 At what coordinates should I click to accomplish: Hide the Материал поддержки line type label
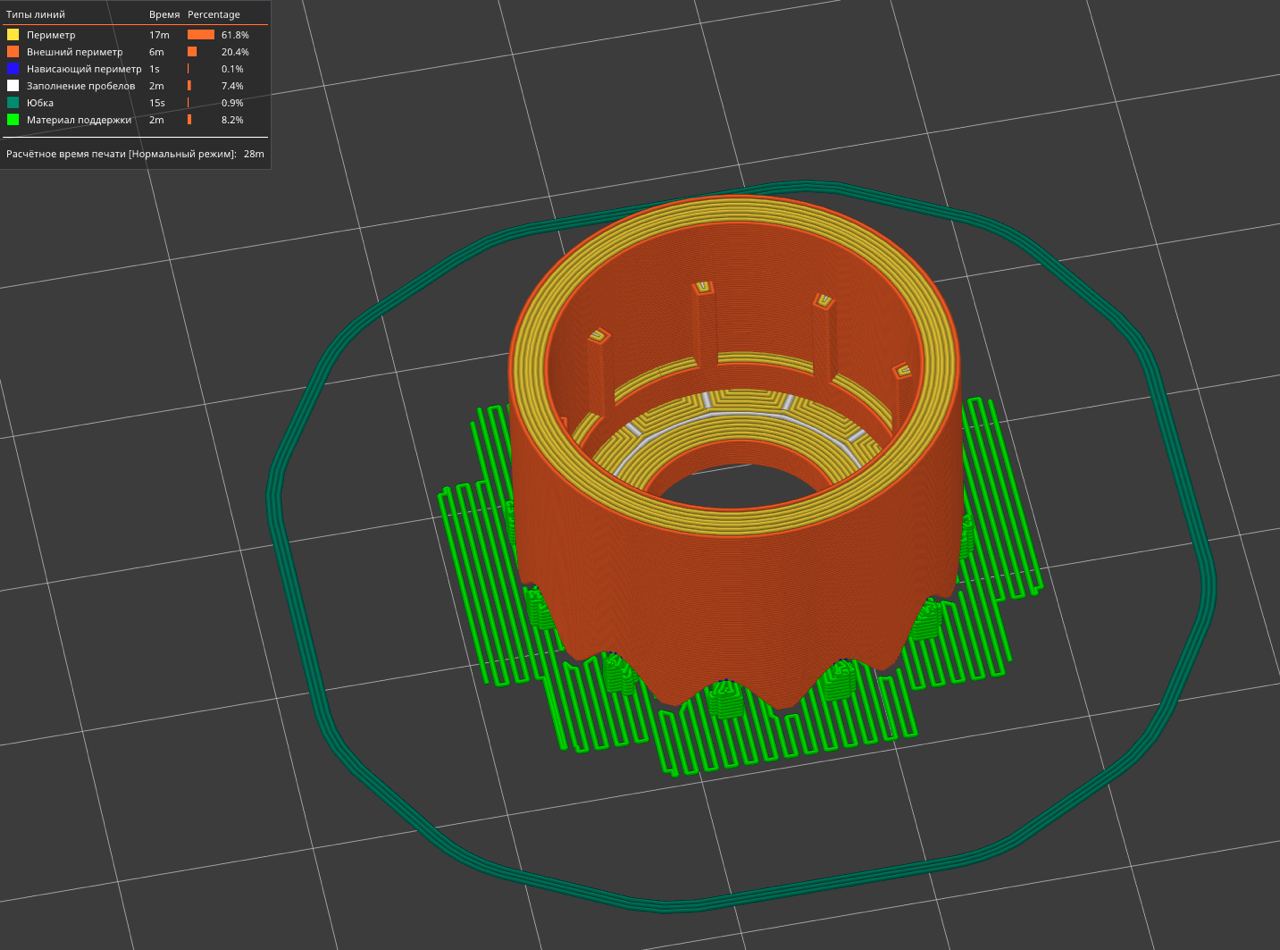point(79,120)
